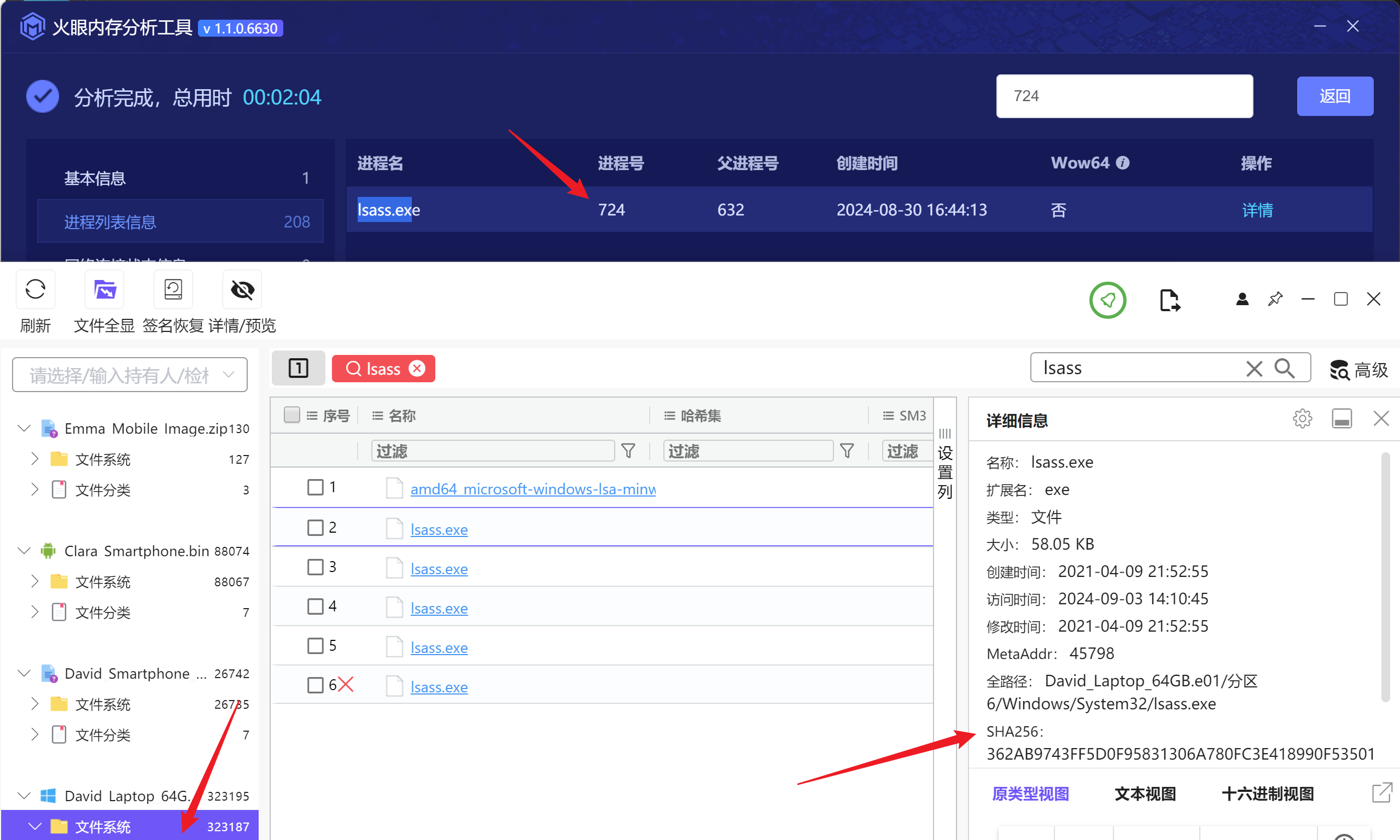Collapse the Emma_Mobile_Image.zip tree node
Viewport: 1400px width, 840px height.
coord(24,429)
